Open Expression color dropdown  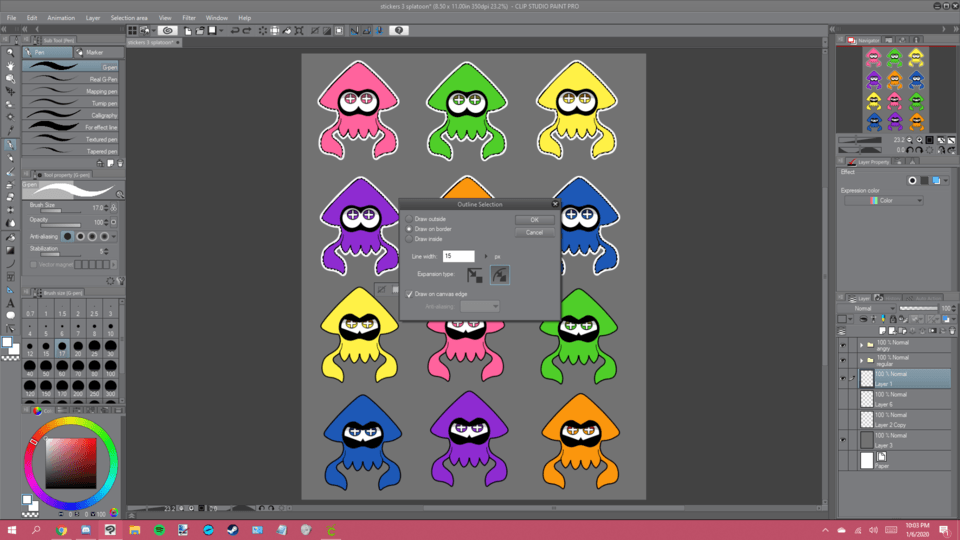tap(883, 201)
